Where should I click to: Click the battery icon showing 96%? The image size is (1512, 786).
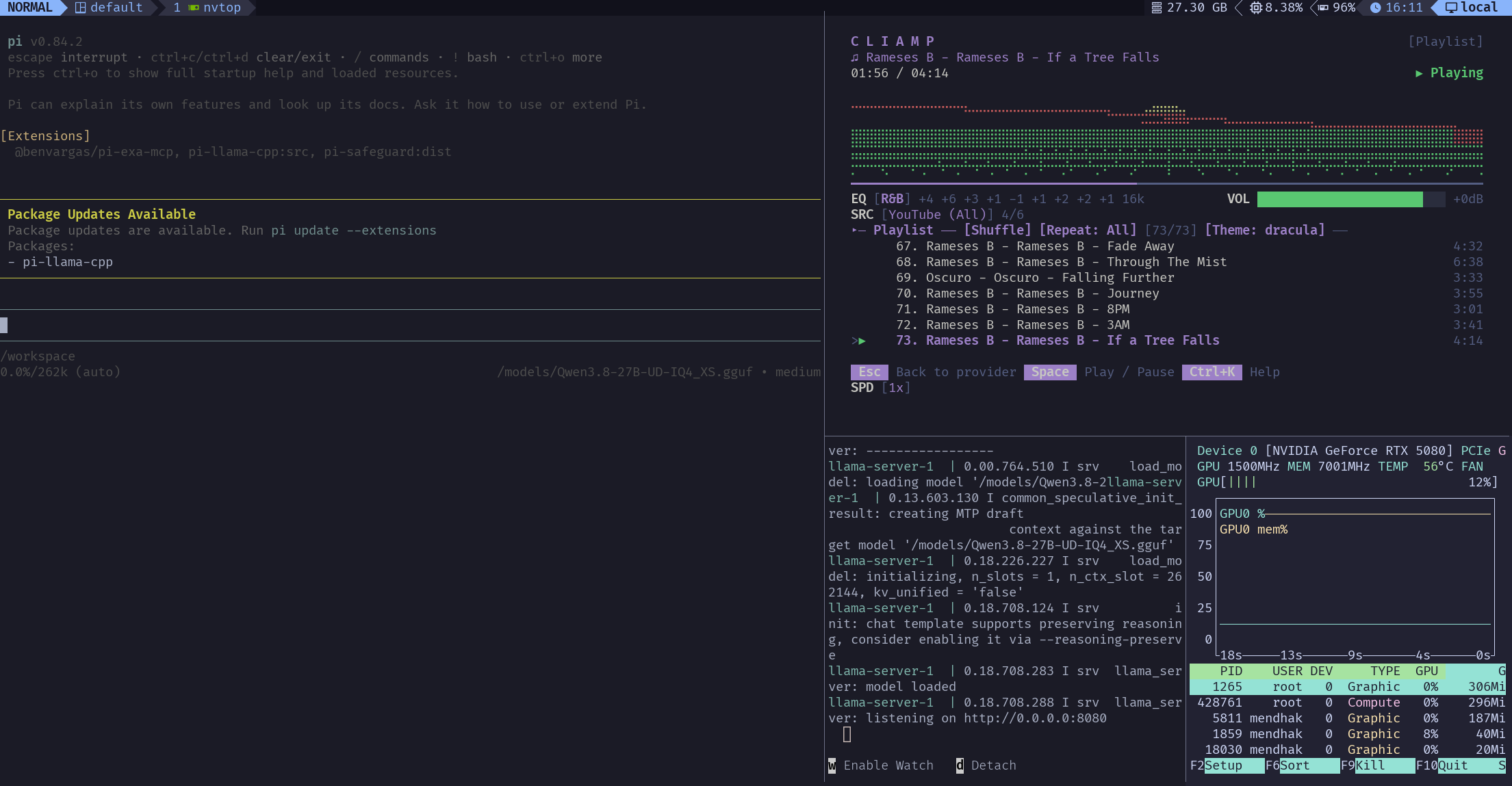click(1323, 8)
